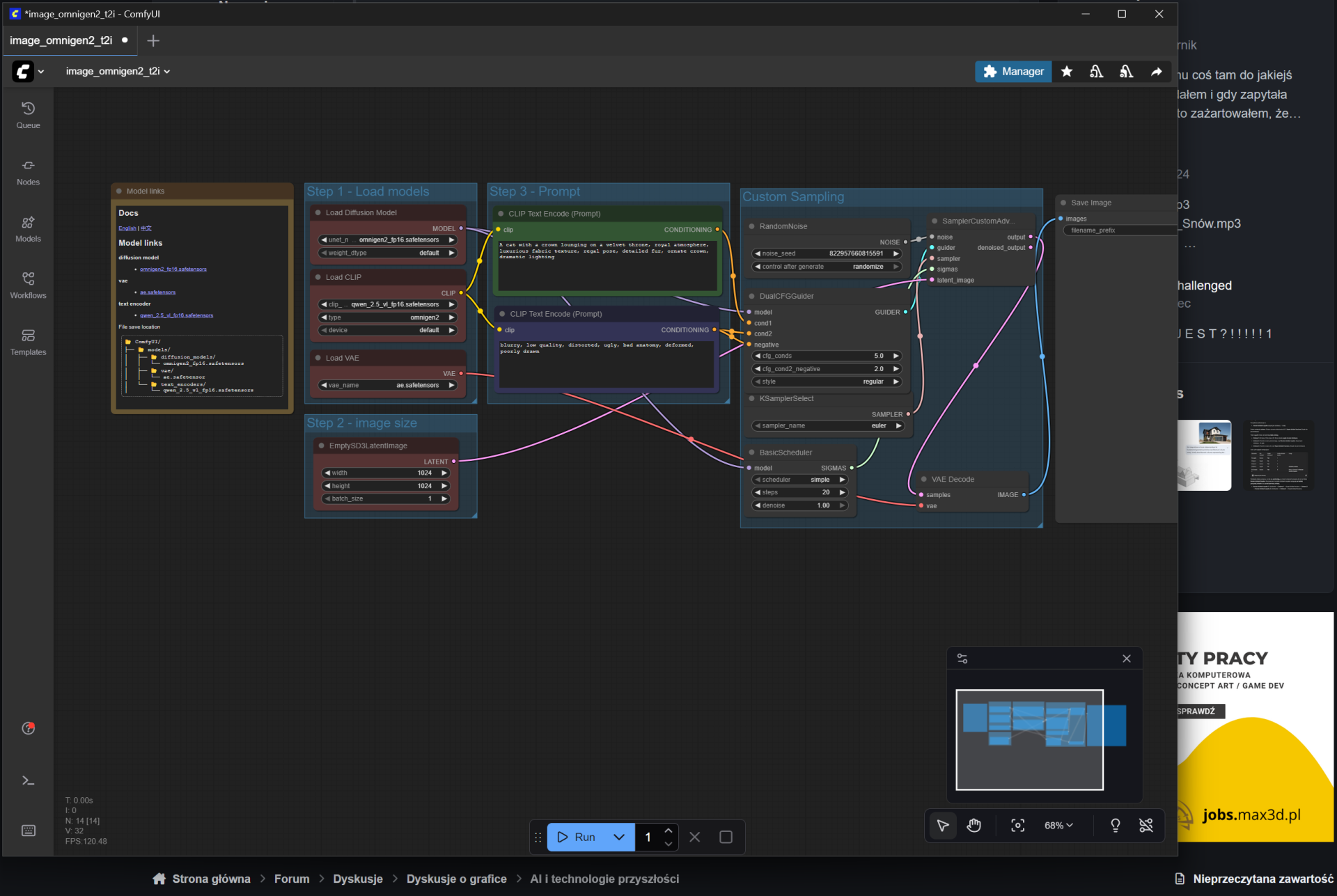This screenshot has width=1337, height=896.
Task: Open the Run button dropdown arrow
Action: [x=618, y=837]
